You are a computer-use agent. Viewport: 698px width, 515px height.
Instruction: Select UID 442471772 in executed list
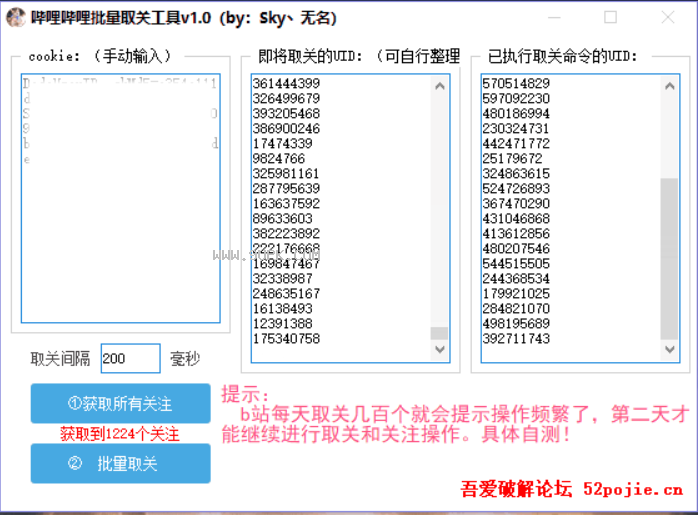pos(516,143)
